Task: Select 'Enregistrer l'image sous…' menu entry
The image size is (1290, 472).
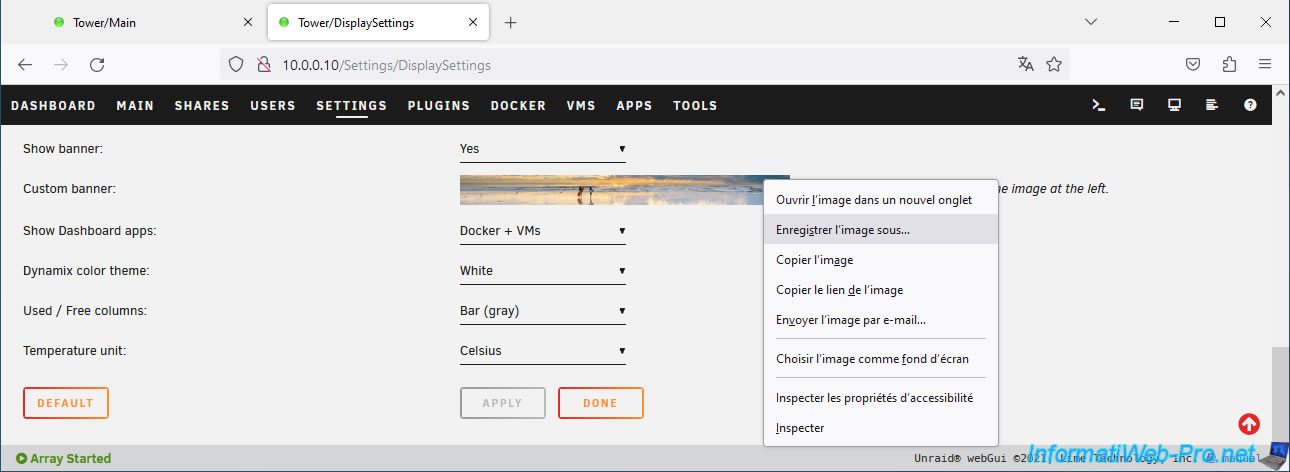Action: (843, 230)
